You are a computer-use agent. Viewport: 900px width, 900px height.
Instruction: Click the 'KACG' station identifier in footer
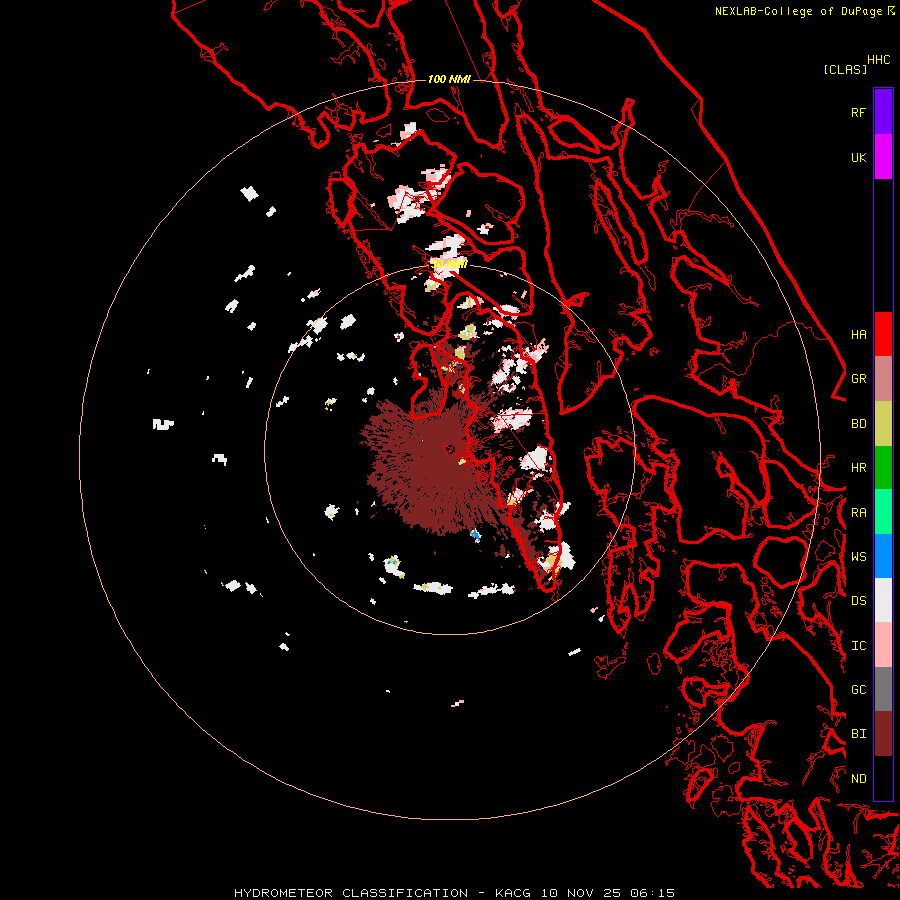(513, 893)
